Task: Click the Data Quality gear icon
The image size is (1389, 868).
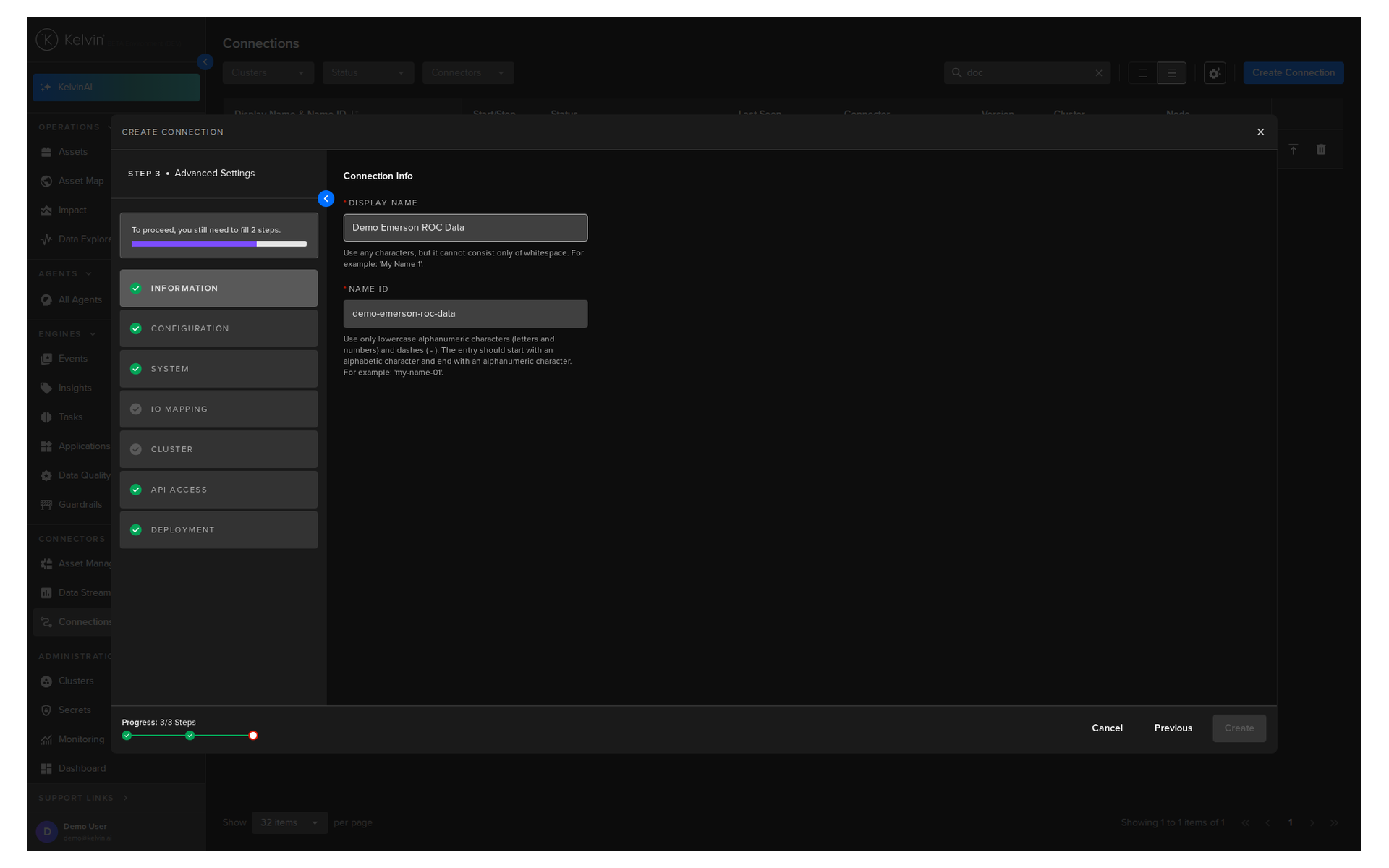Action: pos(46,475)
